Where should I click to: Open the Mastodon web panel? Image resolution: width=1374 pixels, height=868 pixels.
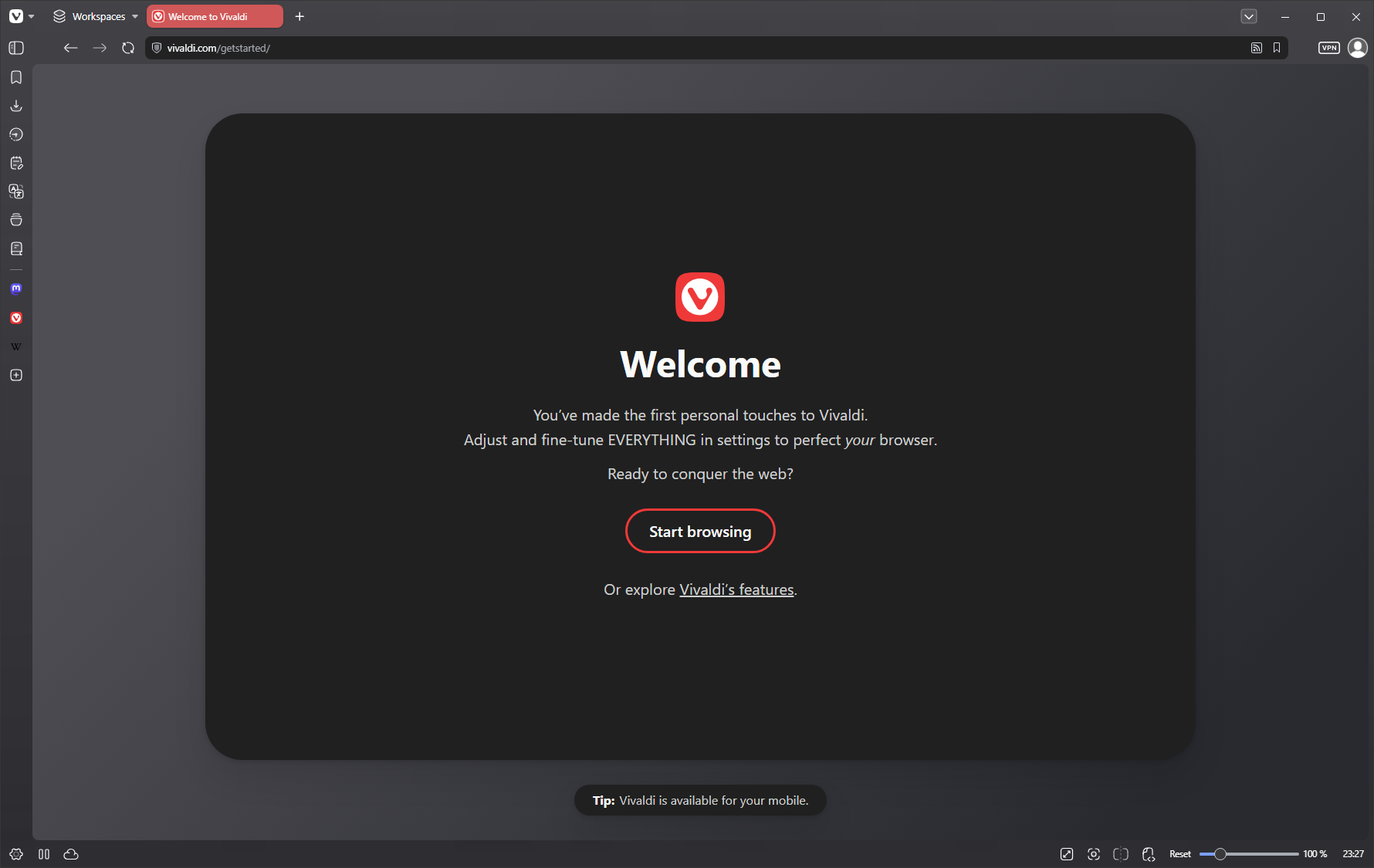16,289
